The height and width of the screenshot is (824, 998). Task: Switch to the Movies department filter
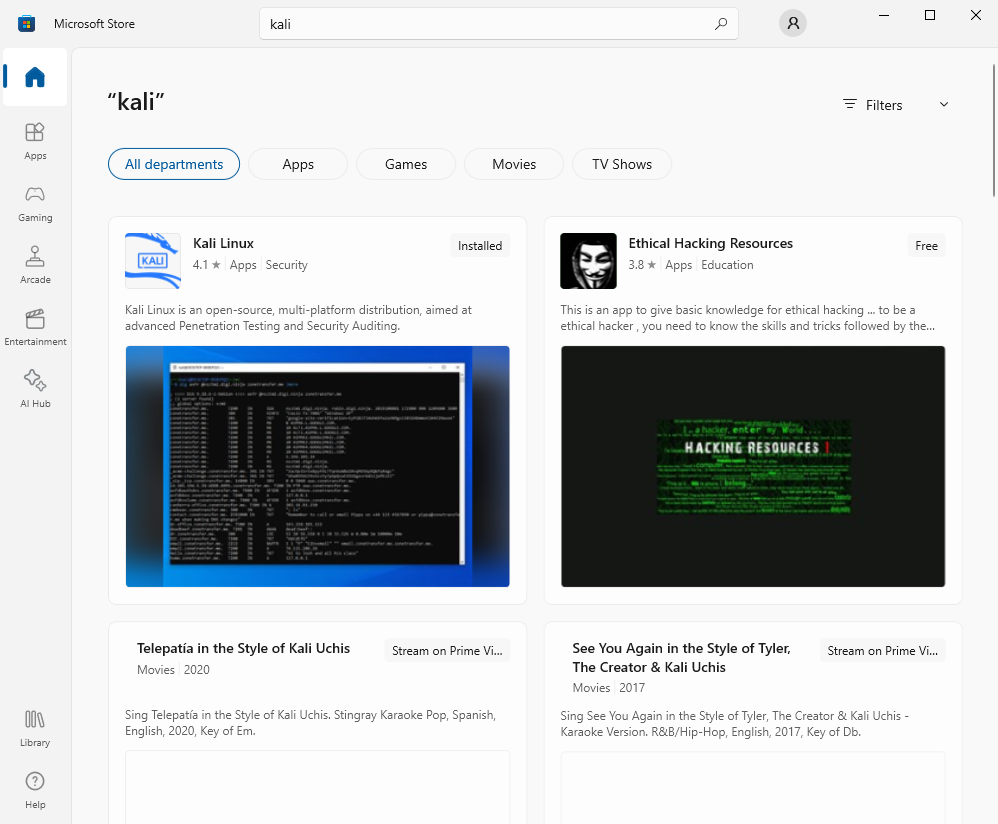tap(513, 163)
